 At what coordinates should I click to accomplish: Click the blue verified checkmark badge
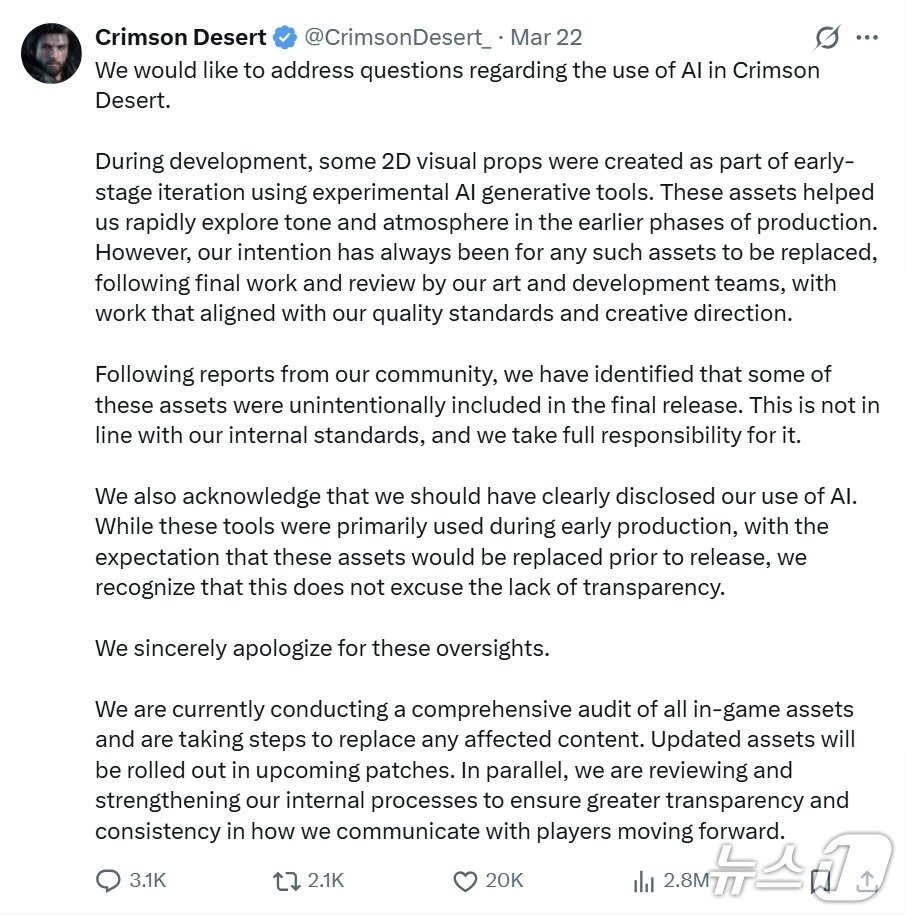click(x=285, y=39)
